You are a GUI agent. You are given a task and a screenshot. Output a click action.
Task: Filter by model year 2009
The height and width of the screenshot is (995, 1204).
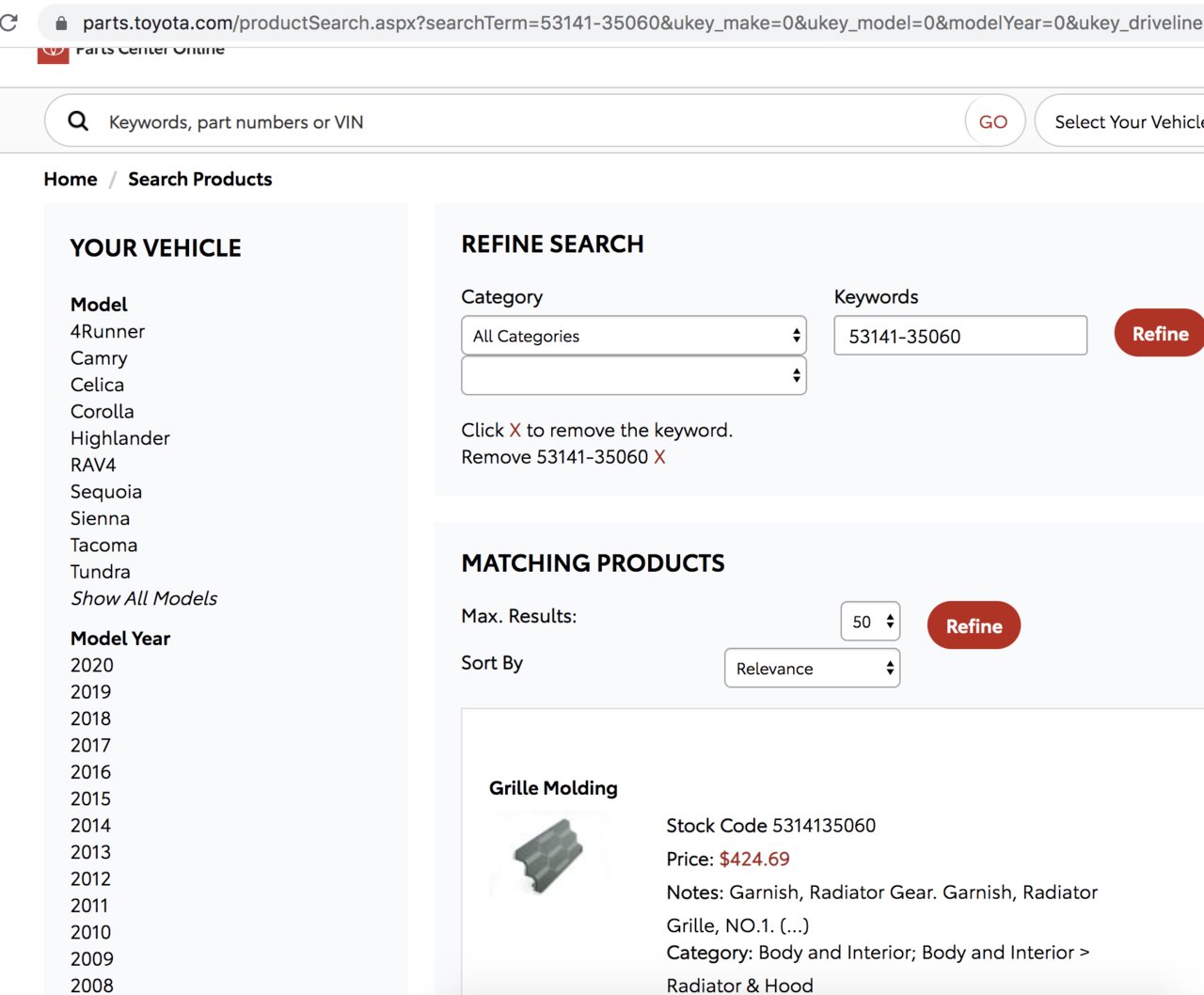point(92,959)
